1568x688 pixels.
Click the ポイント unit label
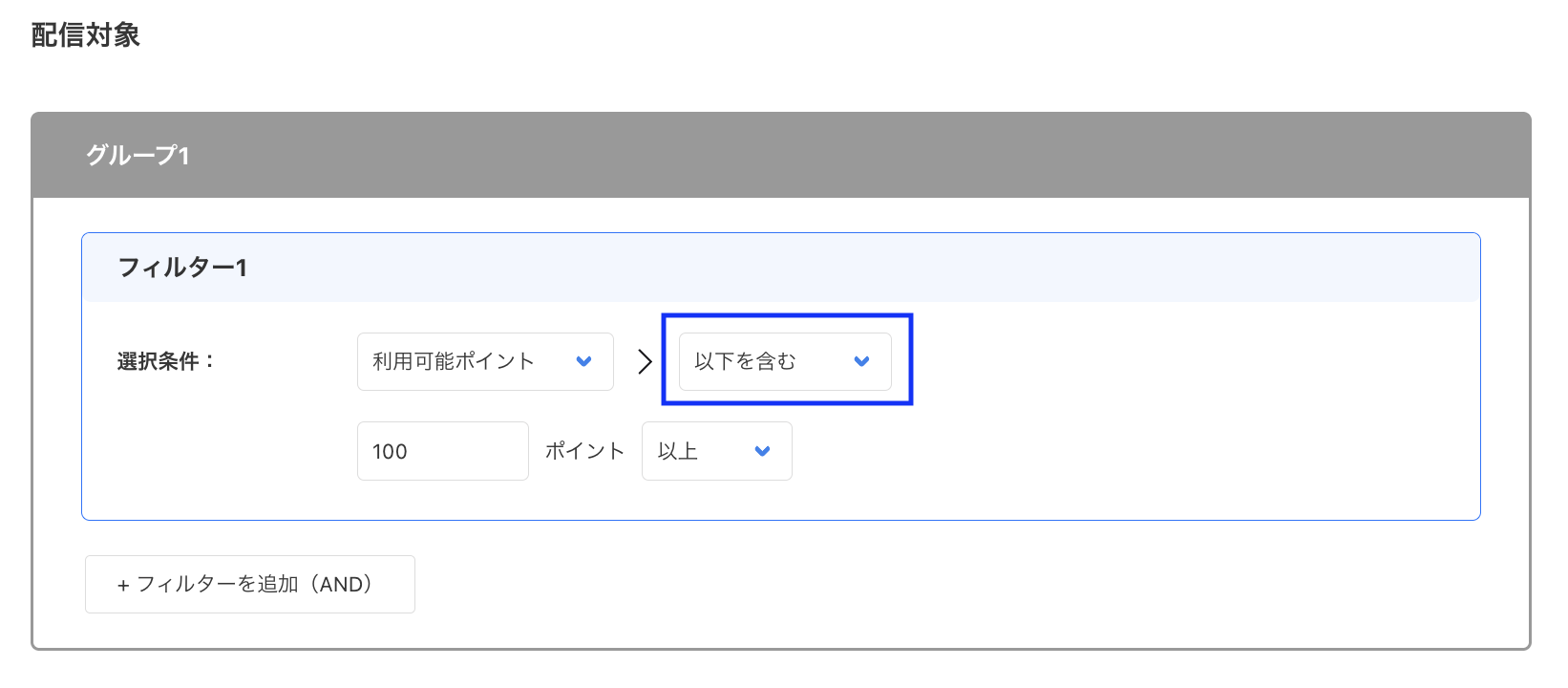[x=583, y=450]
